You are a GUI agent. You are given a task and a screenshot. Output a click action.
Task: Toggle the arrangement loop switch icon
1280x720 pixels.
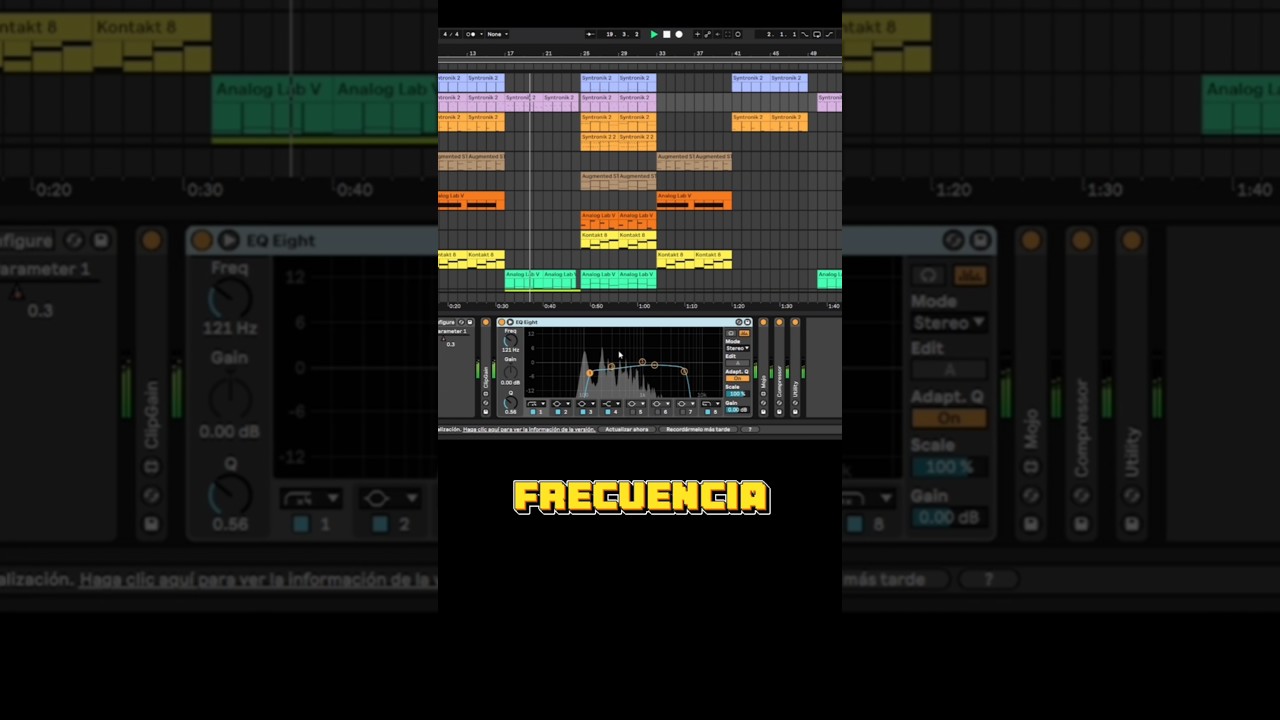817,34
